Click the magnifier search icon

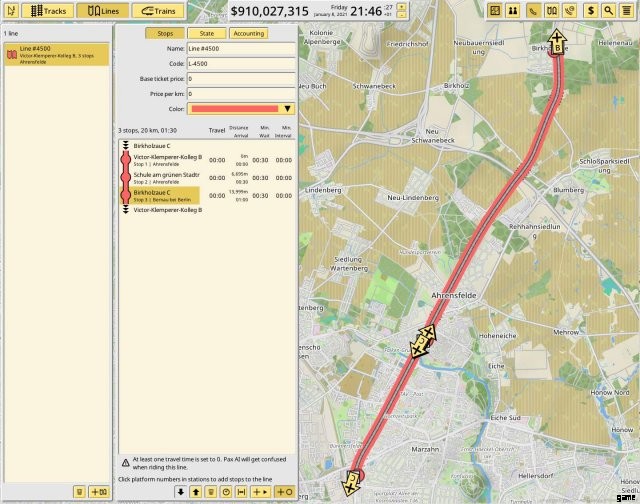pos(608,10)
